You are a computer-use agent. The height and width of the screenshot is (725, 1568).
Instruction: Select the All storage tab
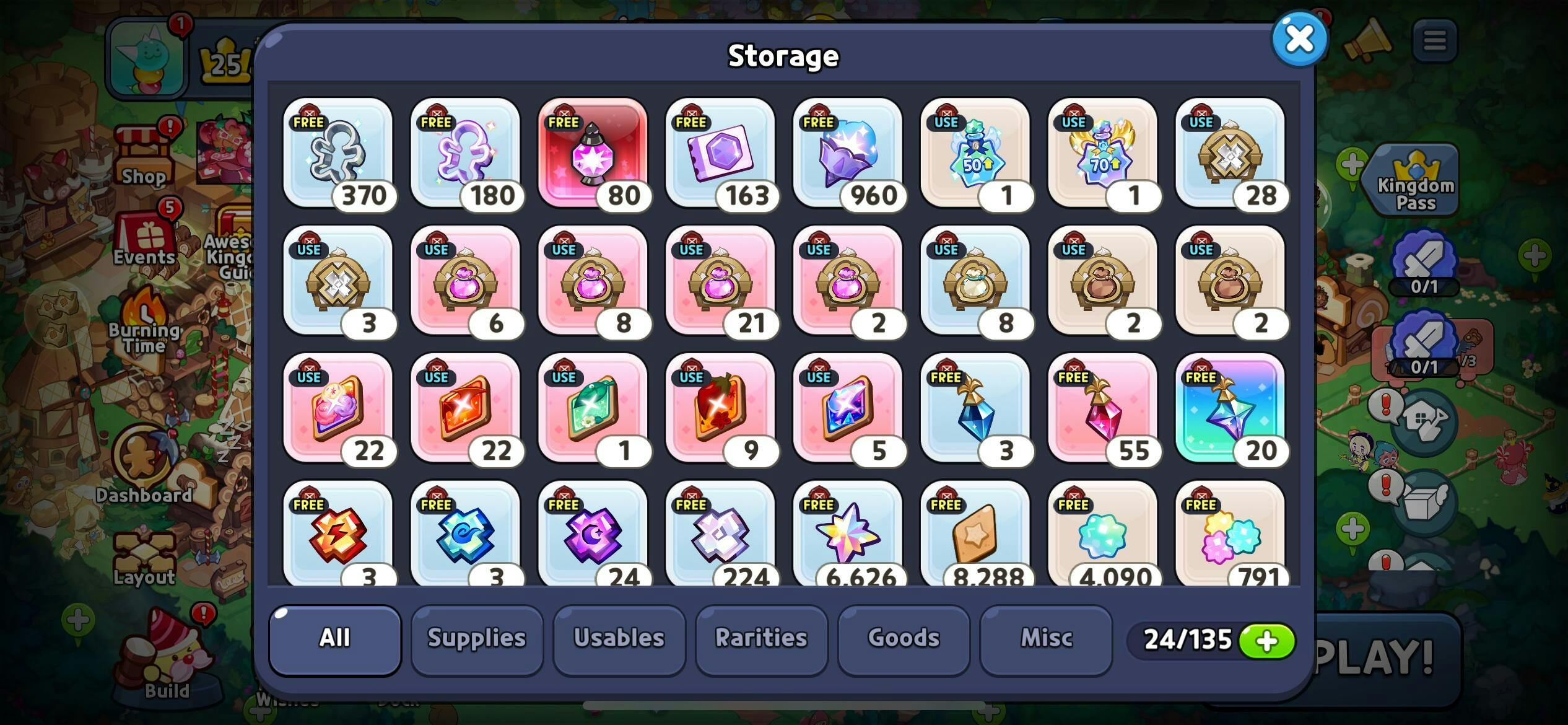[335, 639]
